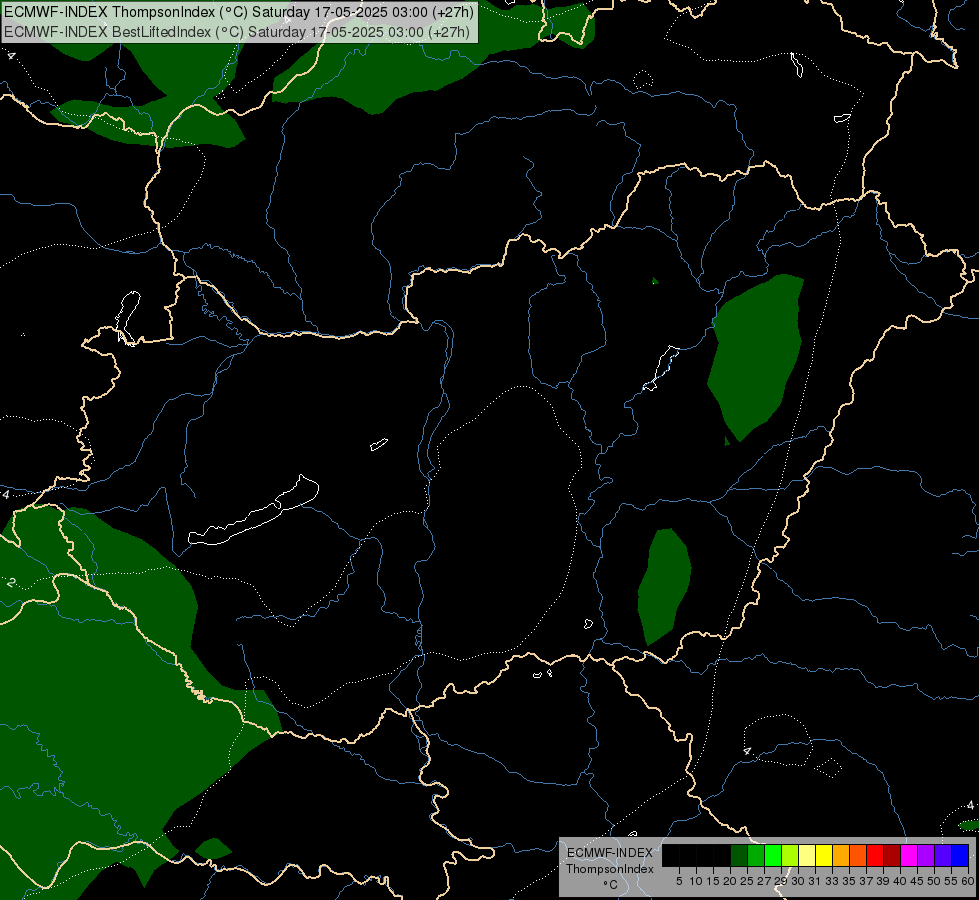Viewport: 979px width, 900px height.
Task: Click the red 37–39 legend swatch
Action: (875, 855)
